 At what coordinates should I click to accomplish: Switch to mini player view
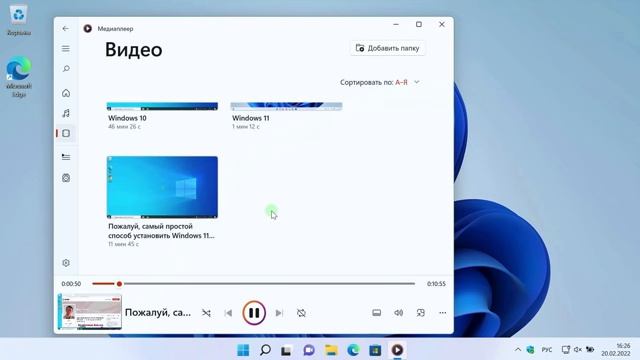coord(420,313)
